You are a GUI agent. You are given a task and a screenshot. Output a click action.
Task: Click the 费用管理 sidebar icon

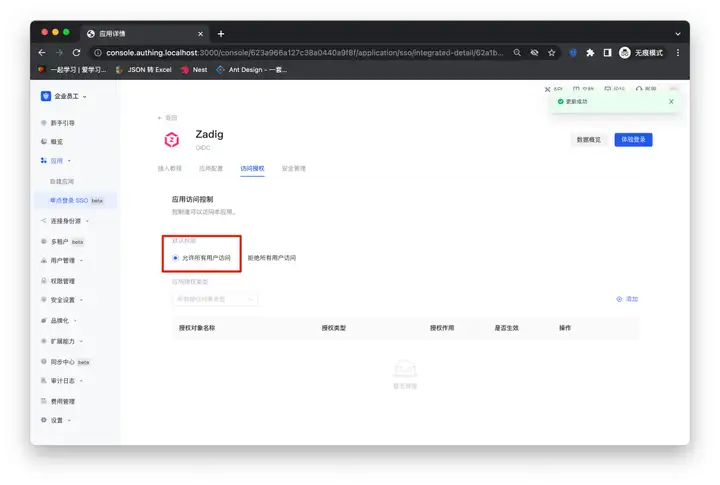tap(44, 401)
